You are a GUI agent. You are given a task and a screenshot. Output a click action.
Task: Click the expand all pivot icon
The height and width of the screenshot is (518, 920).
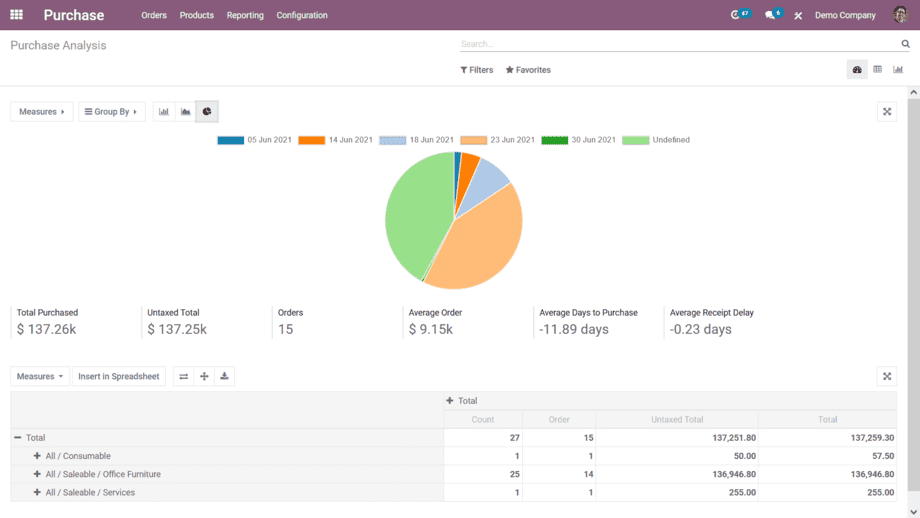click(x=204, y=377)
